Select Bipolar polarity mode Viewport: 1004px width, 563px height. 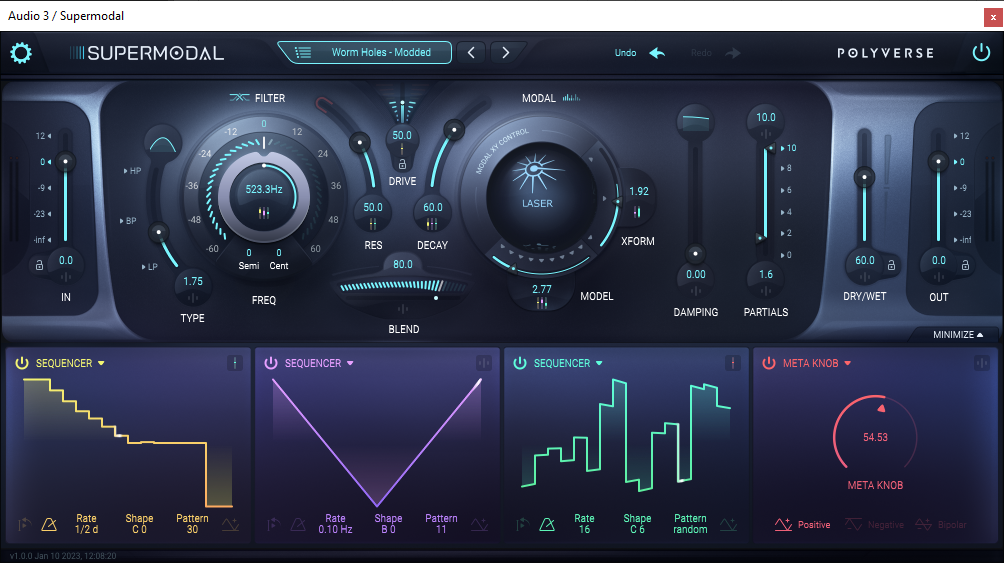point(941,525)
